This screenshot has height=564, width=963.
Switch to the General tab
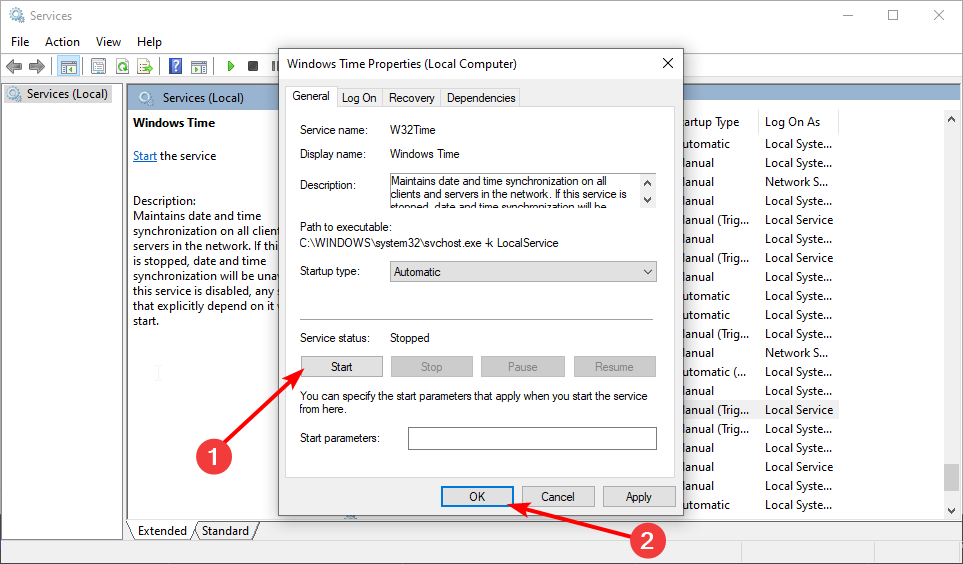(x=311, y=96)
